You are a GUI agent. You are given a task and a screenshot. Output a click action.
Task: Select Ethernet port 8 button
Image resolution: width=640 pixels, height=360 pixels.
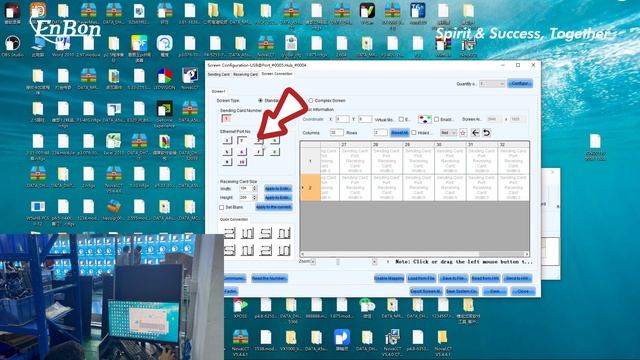275,151
